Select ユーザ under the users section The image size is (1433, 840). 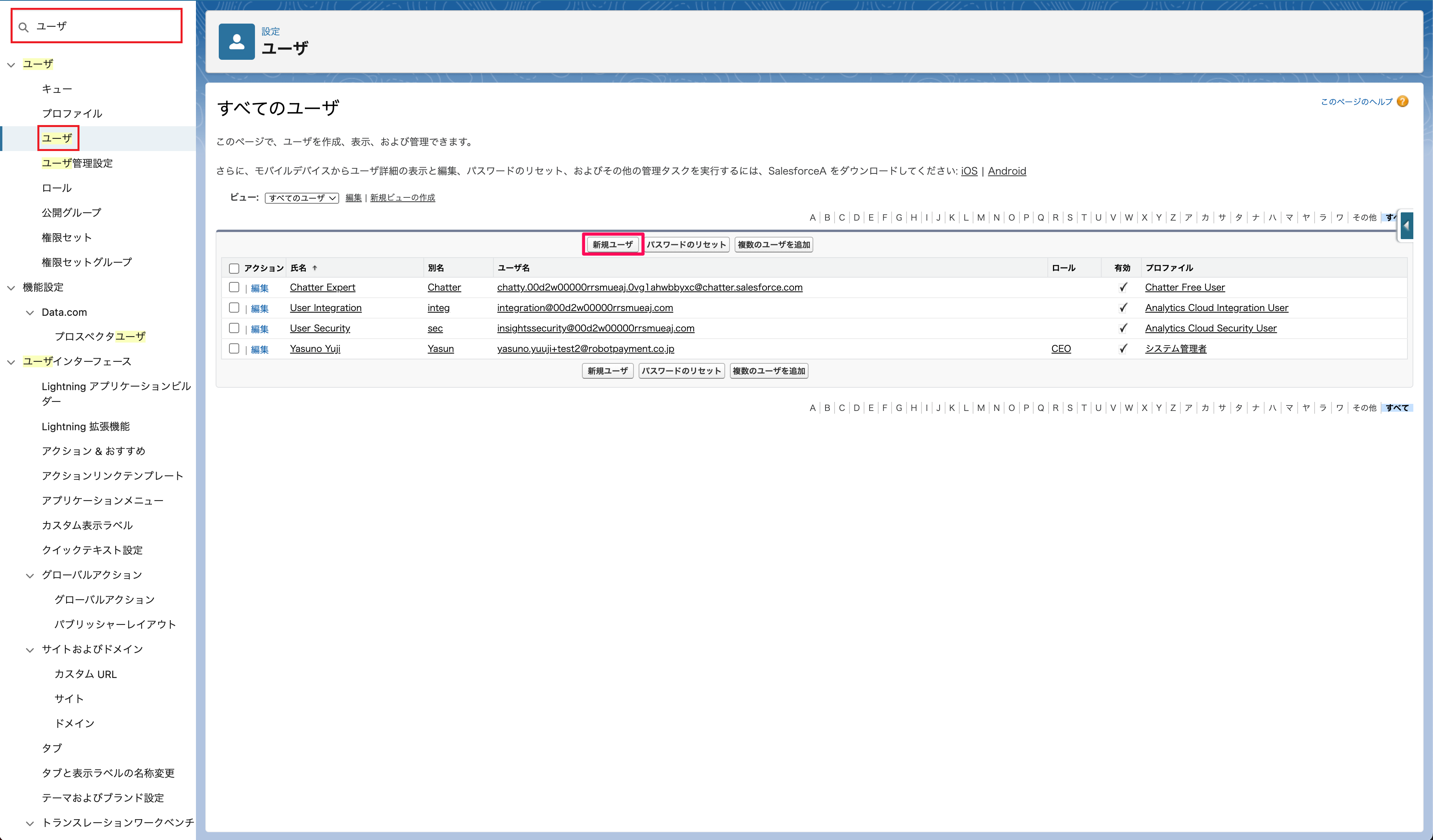(57, 138)
